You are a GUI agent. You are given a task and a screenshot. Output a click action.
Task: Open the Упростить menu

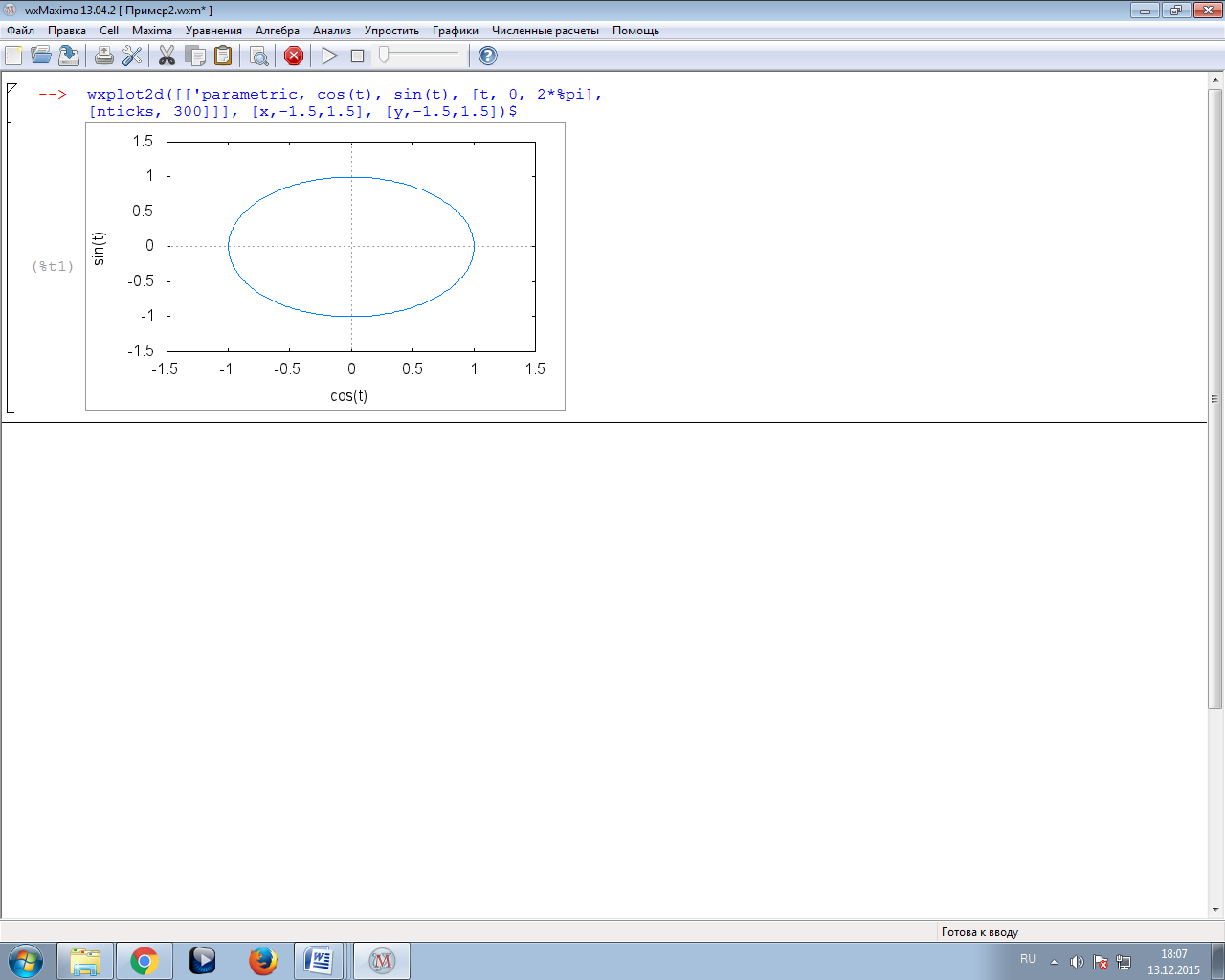pos(391,31)
